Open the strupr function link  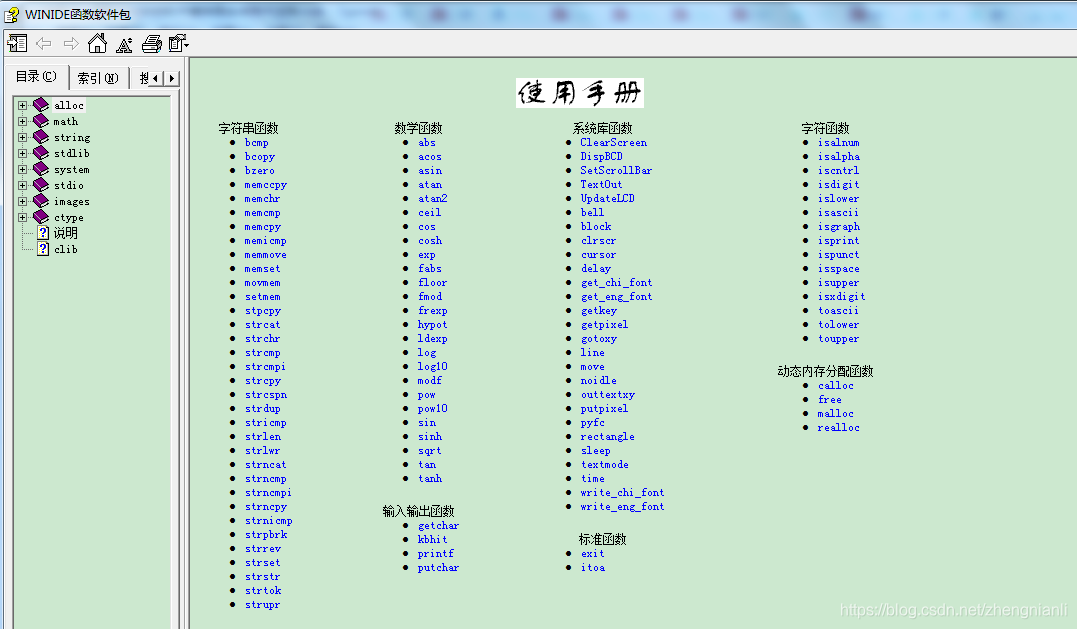pyautogui.click(x=262, y=605)
